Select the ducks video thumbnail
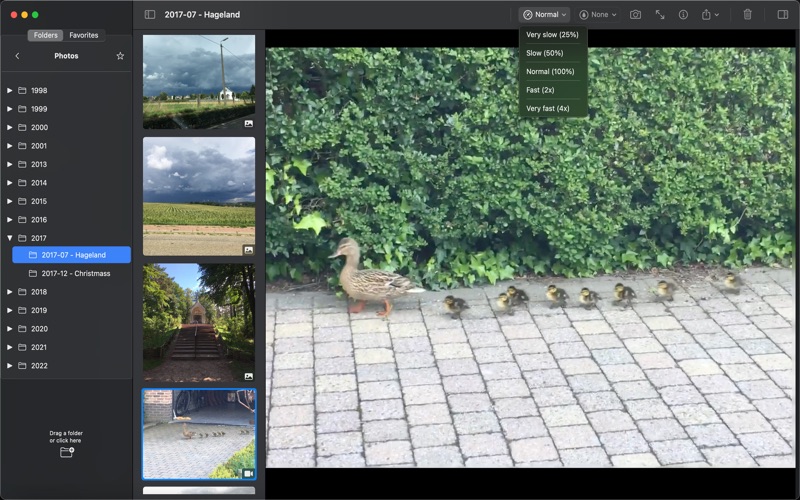Screen dimensions: 800x500 pyautogui.click(x=199, y=434)
